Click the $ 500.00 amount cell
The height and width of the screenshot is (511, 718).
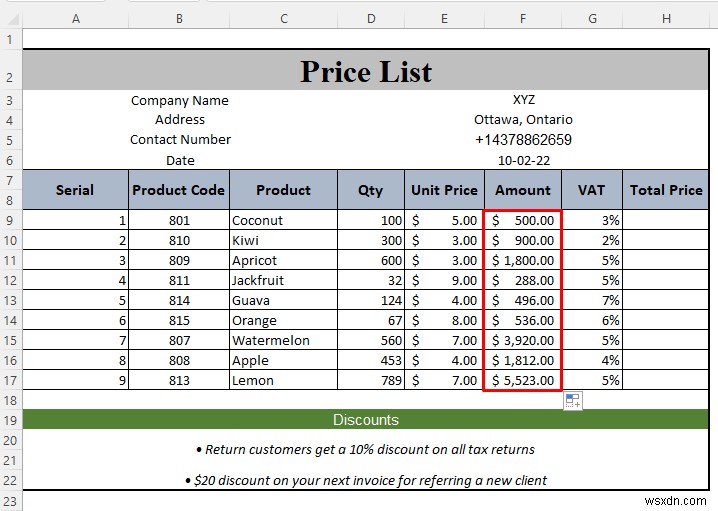click(x=523, y=220)
